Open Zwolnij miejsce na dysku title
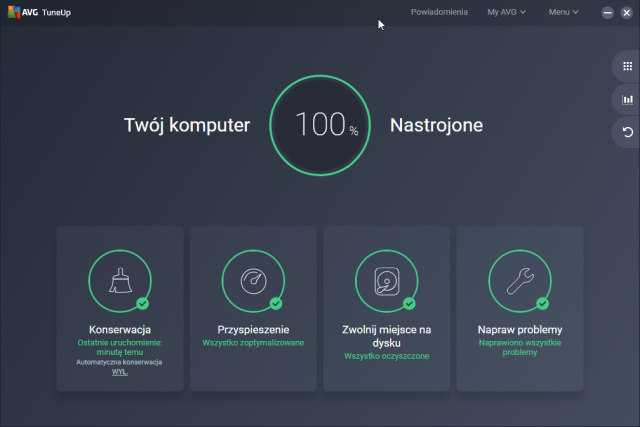Image resolution: width=640 pixels, height=427 pixels. 387,336
